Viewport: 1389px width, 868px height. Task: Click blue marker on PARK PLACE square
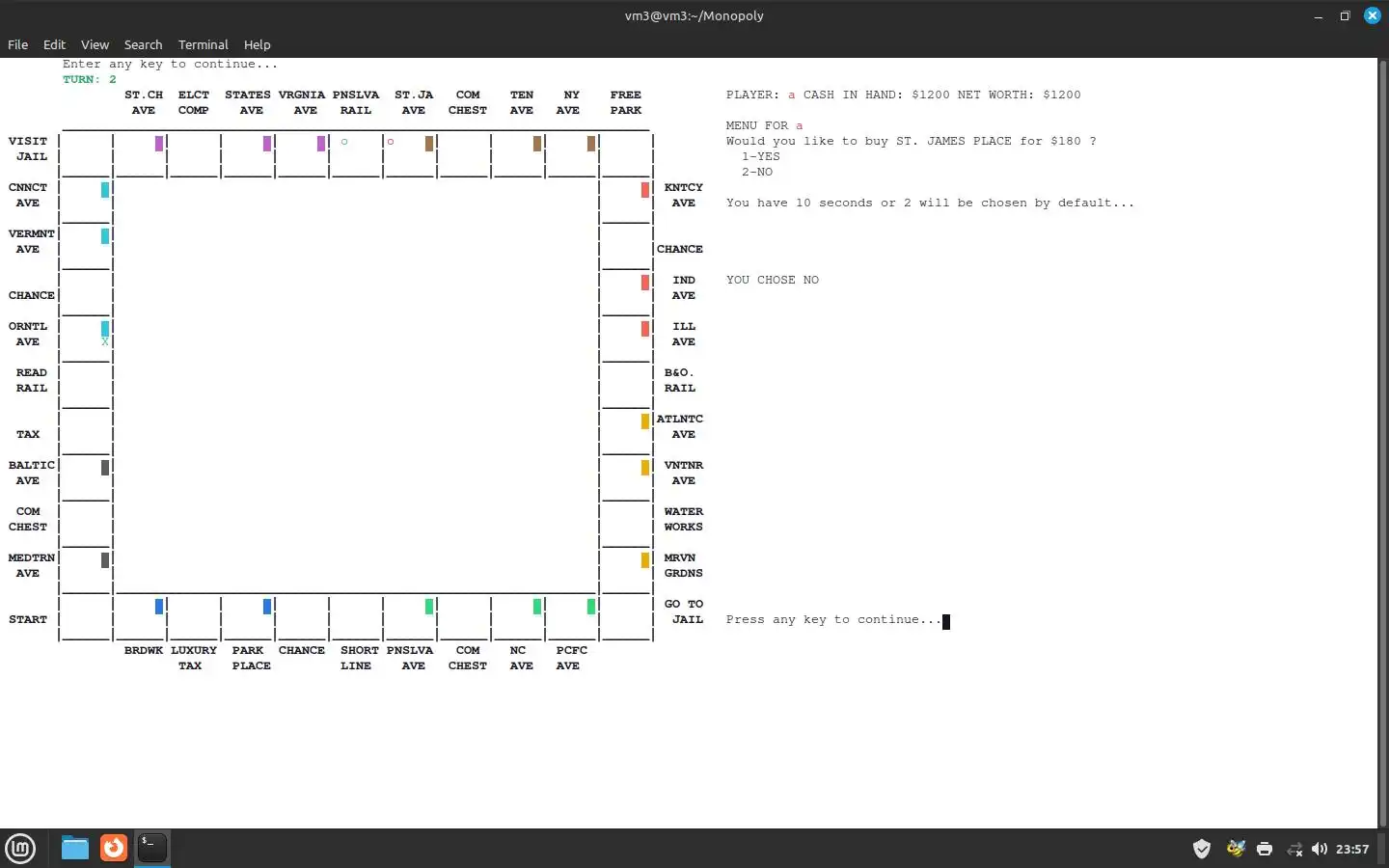point(267,607)
